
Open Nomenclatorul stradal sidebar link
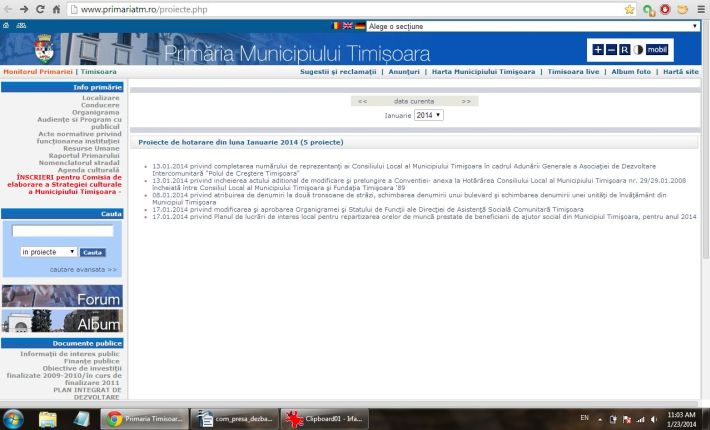[79, 163]
